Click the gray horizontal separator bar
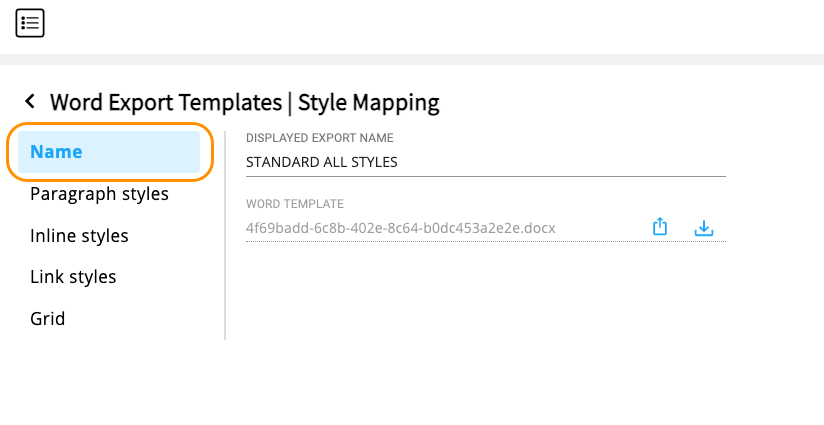824x425 pixels. (412, 59)
